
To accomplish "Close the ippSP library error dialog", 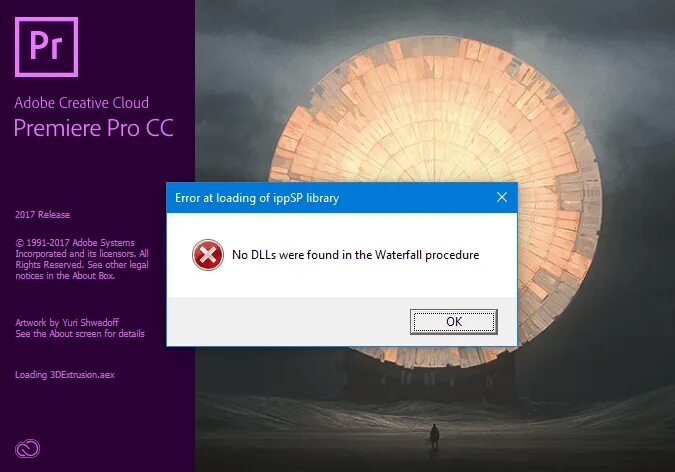I will pyautogui.click(x=502, y=197).
